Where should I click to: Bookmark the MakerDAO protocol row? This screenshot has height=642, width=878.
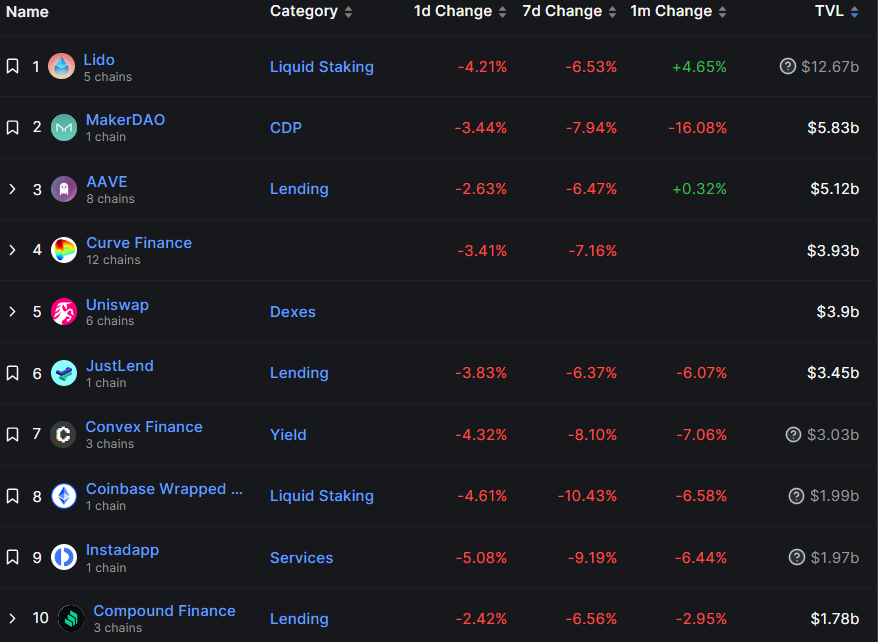click(12, 128)
